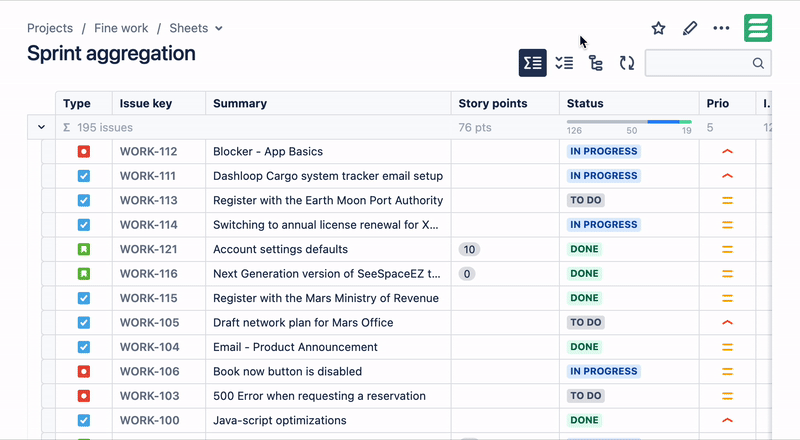800x440 pixels.
Task: Open issue key WORK-103
Action: coord(149,396)
